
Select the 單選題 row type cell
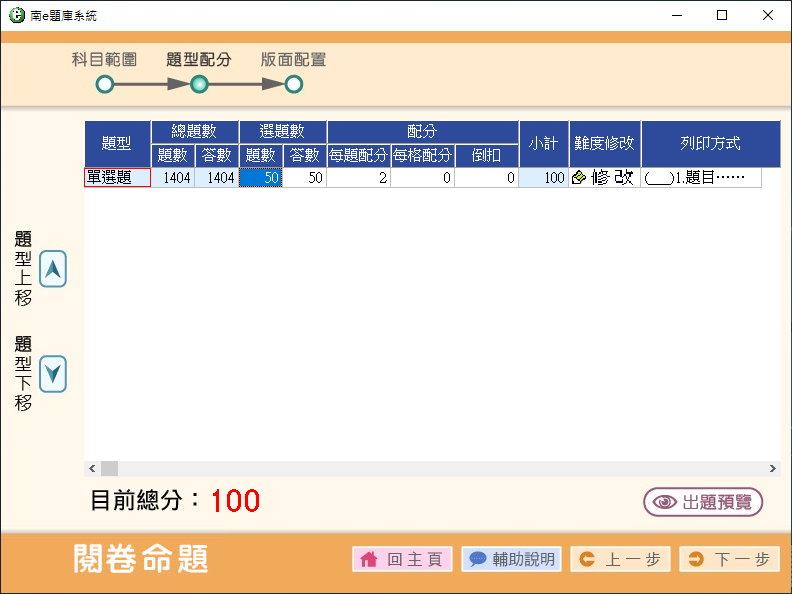117,178
